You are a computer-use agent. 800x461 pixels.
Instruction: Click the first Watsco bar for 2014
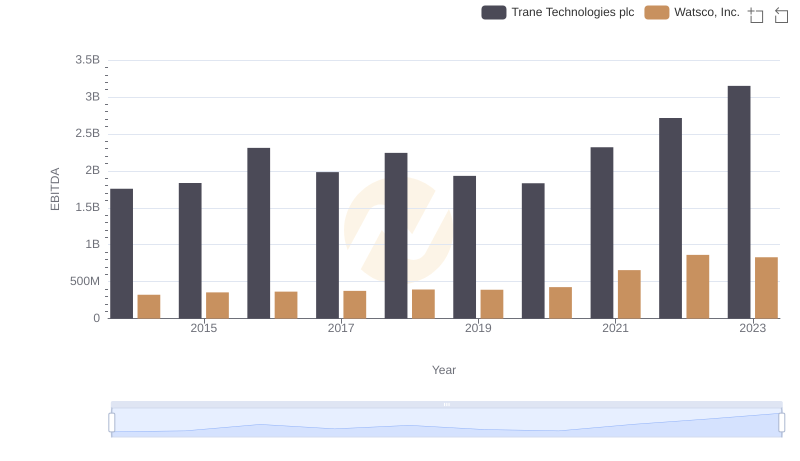pyautogui.click(x=149, y=306)
